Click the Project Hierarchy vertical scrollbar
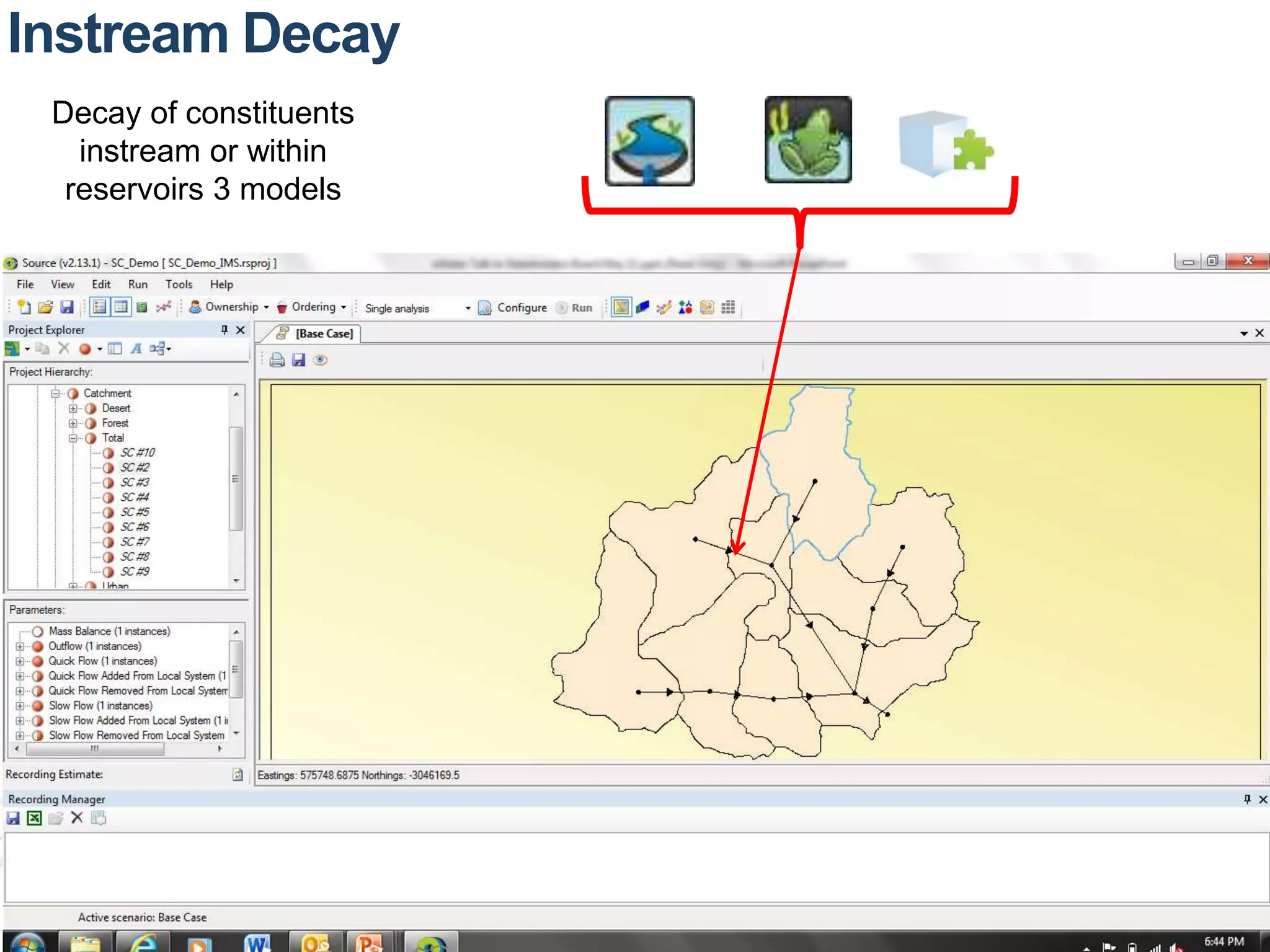Screen dimensions: 1270x952 (x=236, y=479)
